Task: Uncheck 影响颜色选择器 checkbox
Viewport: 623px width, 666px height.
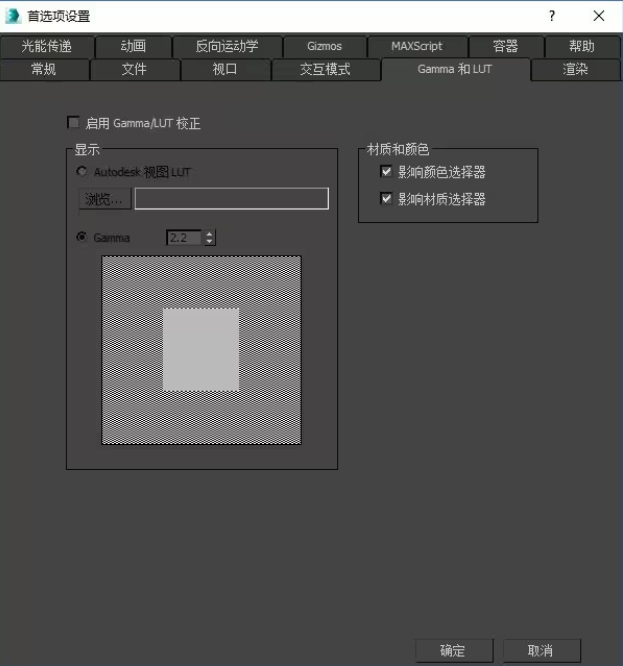Action: (386, 172)
